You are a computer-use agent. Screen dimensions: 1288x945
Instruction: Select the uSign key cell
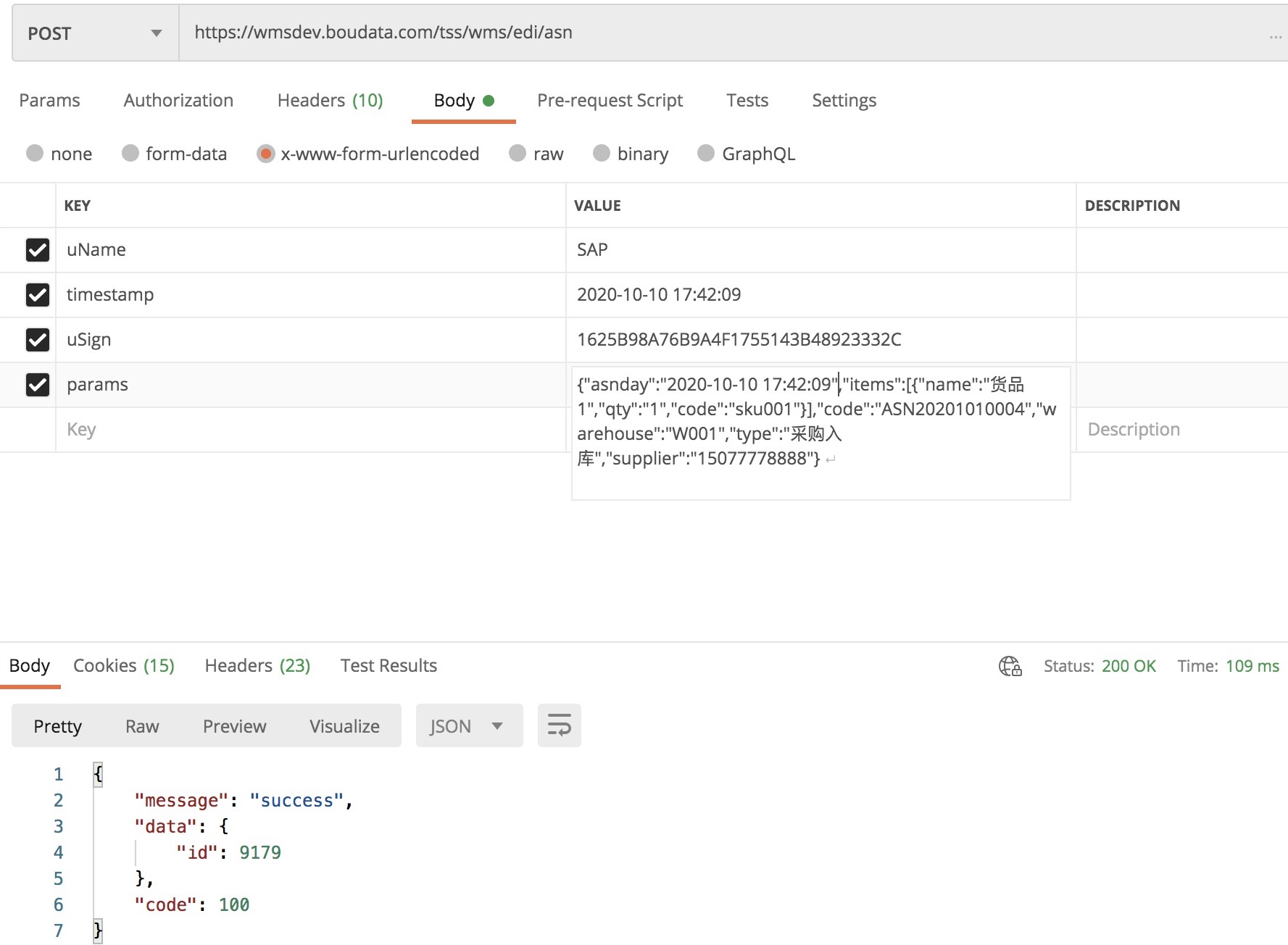[x=311, y=340]
